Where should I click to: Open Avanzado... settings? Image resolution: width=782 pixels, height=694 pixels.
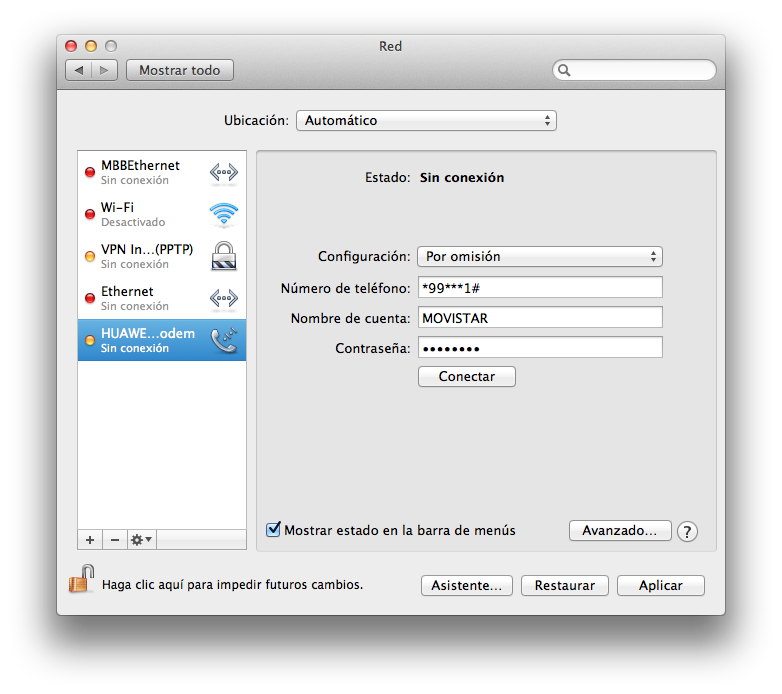620,530
